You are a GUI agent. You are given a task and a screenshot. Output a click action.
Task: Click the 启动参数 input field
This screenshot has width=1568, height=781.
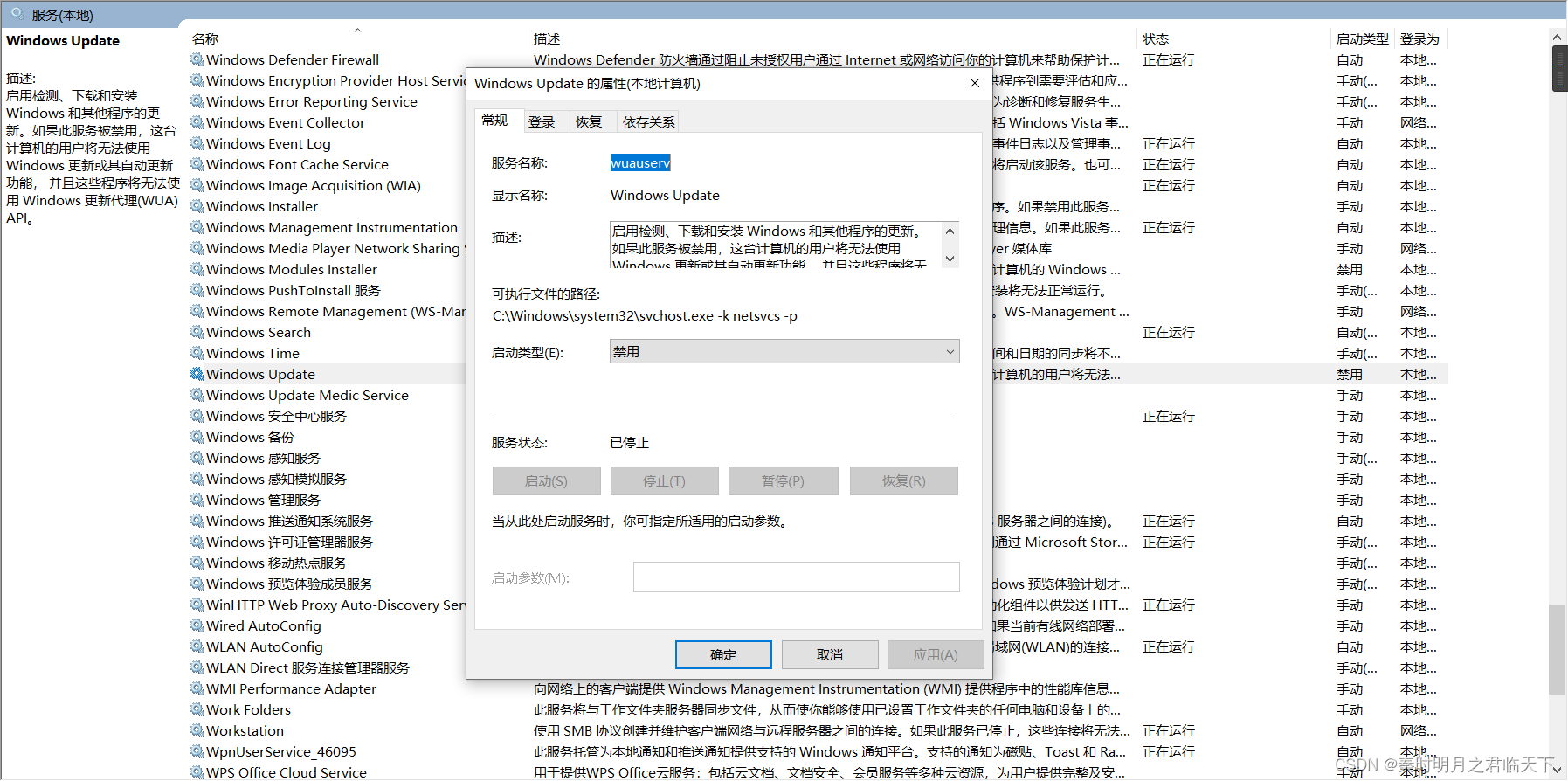coord(796,577)
